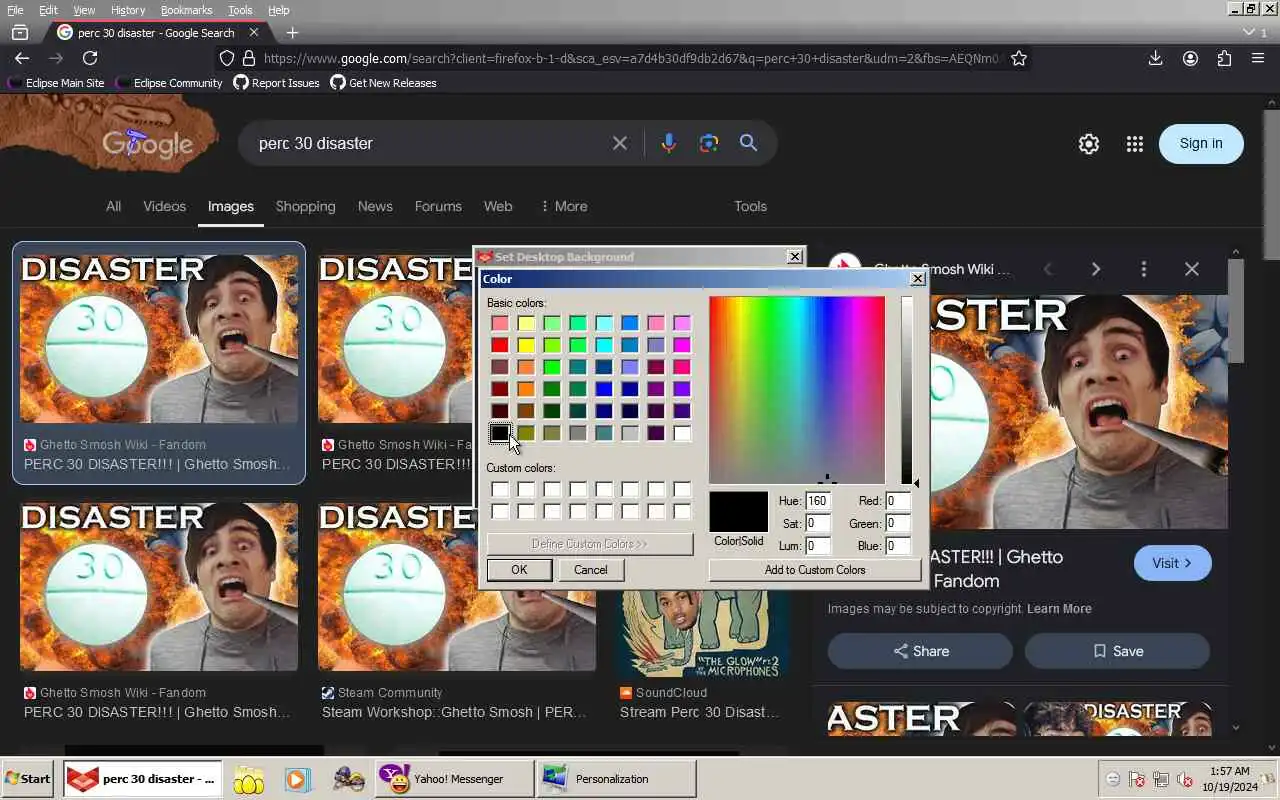This screenshot has height=800, width=1280.
Task: Open the Google apps grid
Action: 1134,144
